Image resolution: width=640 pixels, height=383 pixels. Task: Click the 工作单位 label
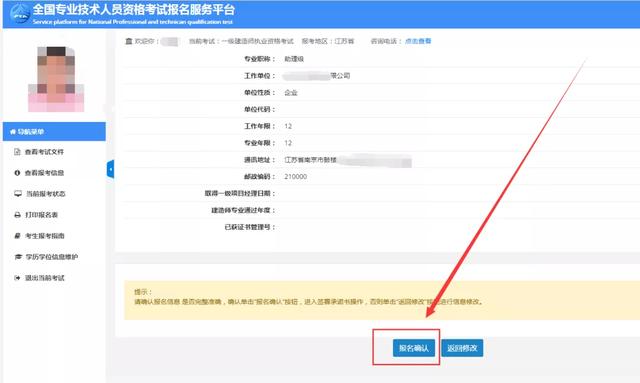(x=259, y=76)
